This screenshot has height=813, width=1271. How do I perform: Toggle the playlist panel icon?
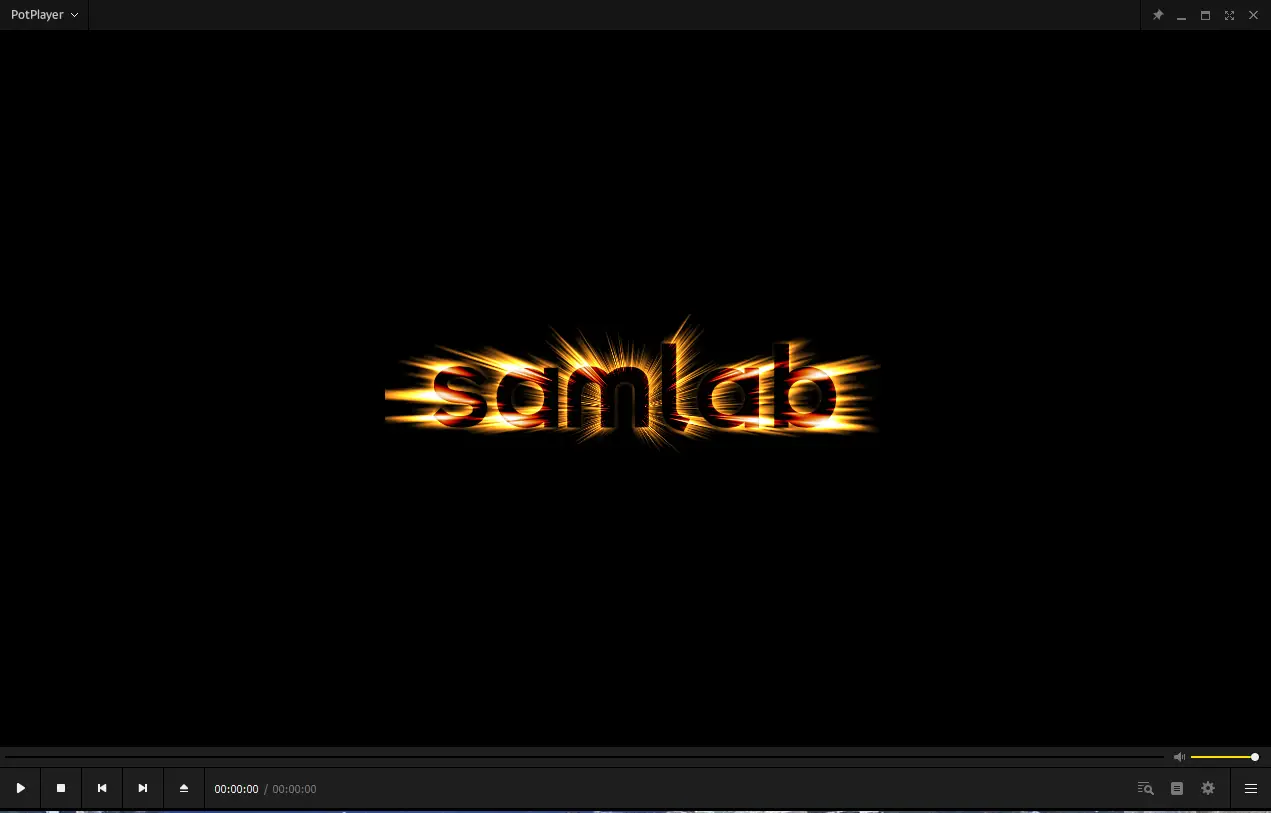pyautogui.click(x=1177, y=788)
